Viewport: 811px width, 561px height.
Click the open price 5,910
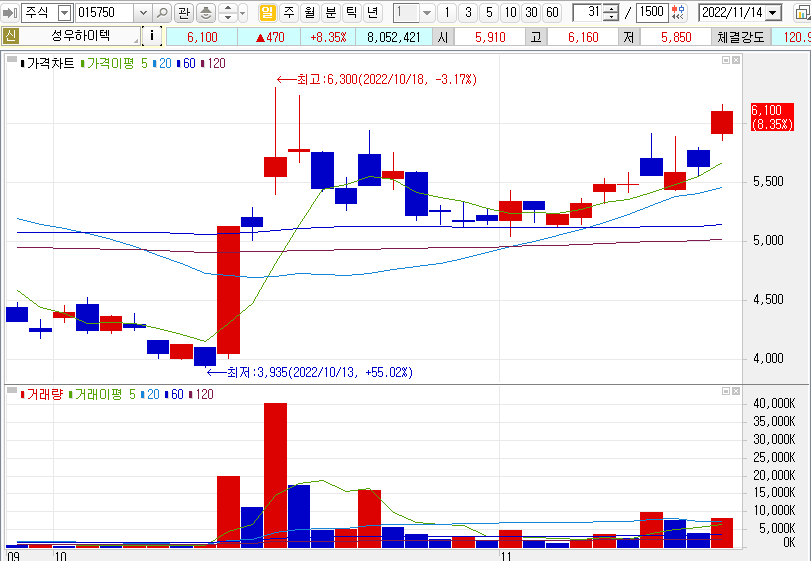coord(490,37)
